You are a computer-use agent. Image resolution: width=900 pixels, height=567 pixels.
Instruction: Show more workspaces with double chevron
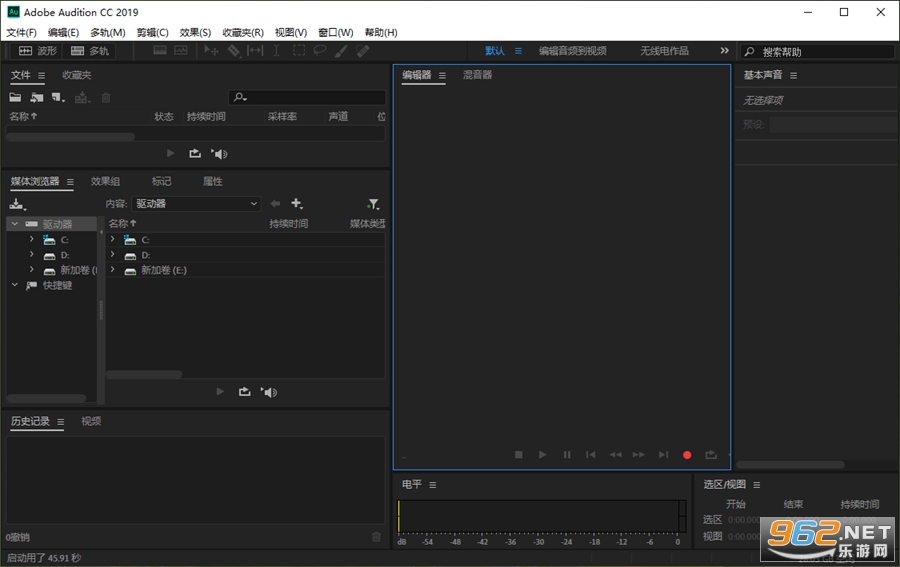[724, 51]
